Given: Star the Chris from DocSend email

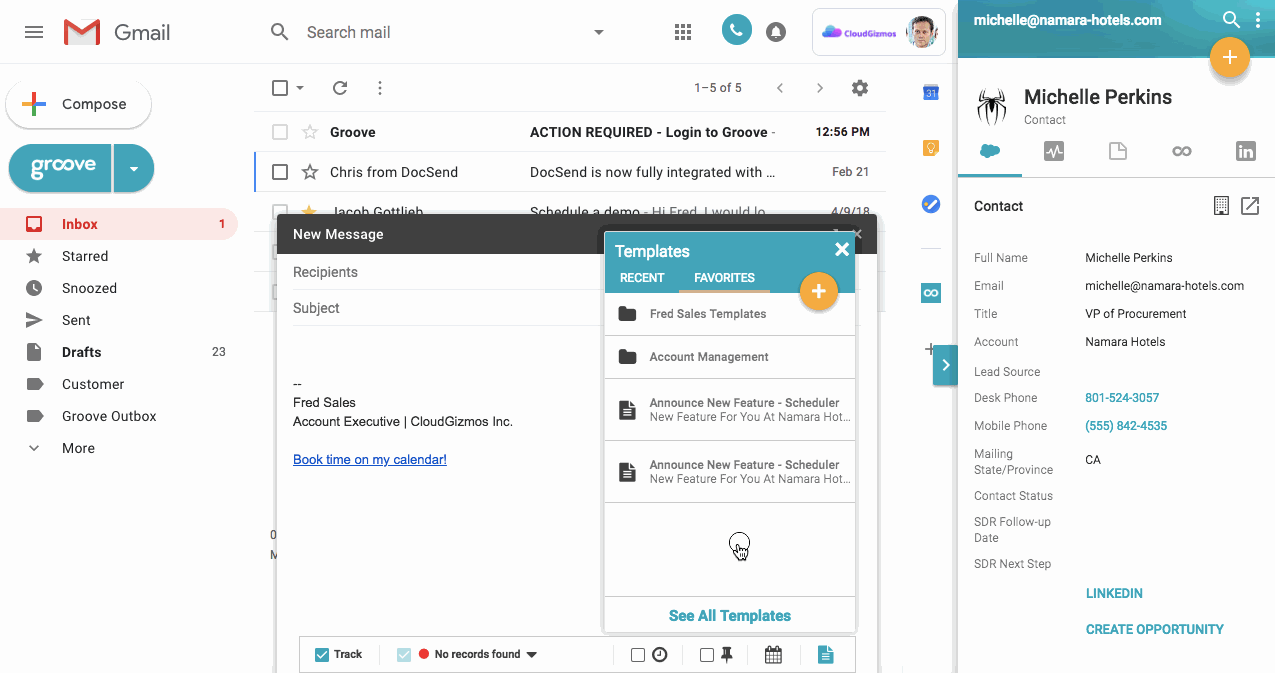Looking at the screenshot, I should (x=310, y=172).
